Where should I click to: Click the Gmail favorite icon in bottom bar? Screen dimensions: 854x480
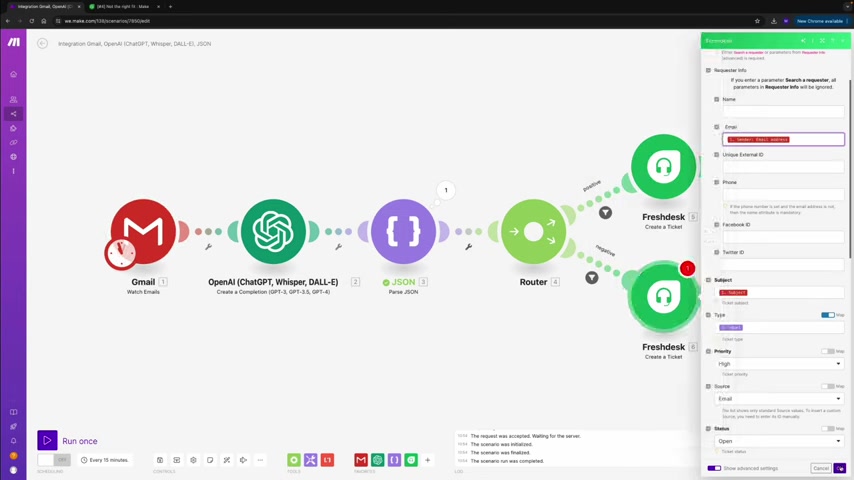pyautogui.click(x=361, y=460)
